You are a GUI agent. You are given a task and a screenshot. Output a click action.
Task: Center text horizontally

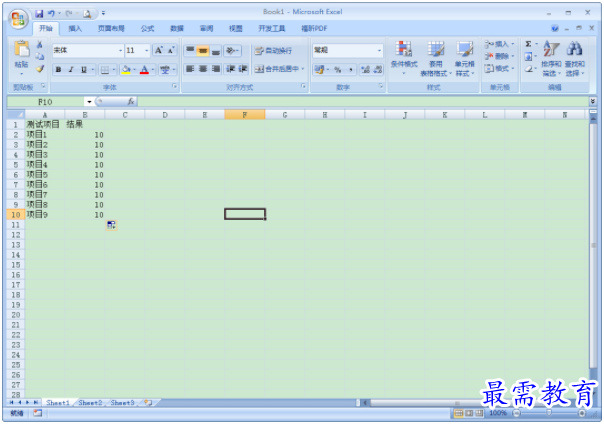tap(203, 69)
